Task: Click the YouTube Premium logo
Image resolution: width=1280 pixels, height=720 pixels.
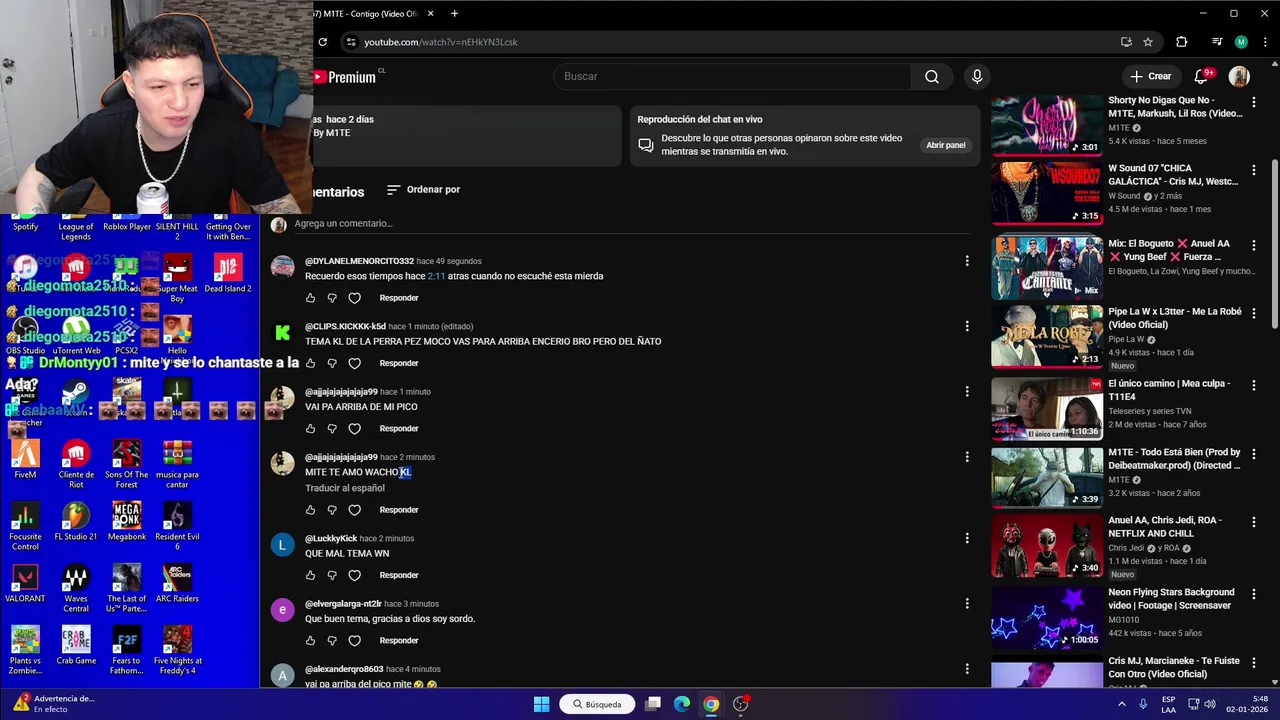Action: click(346, 77)
